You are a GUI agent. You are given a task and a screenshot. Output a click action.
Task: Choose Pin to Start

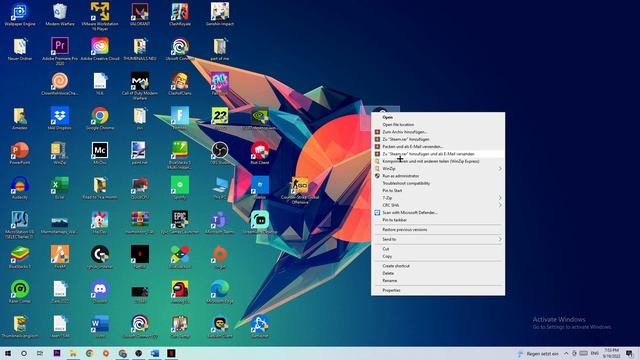click(438, 191)
